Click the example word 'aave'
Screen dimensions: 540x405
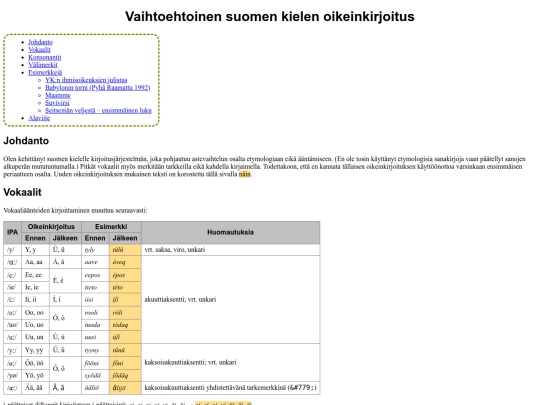pyautogui.click(x=91, y=262)
